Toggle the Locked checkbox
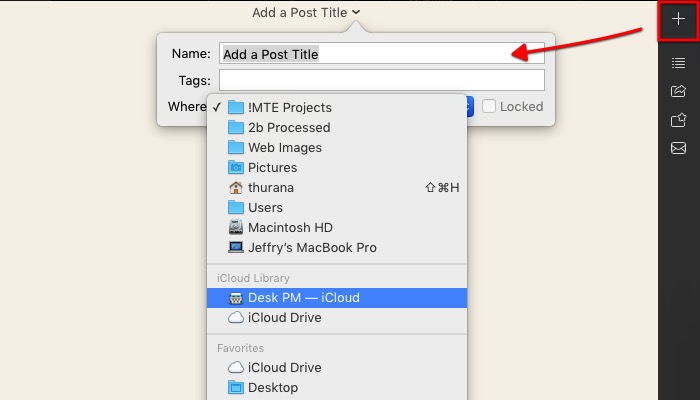700x400 pixels. coord(489,106)
